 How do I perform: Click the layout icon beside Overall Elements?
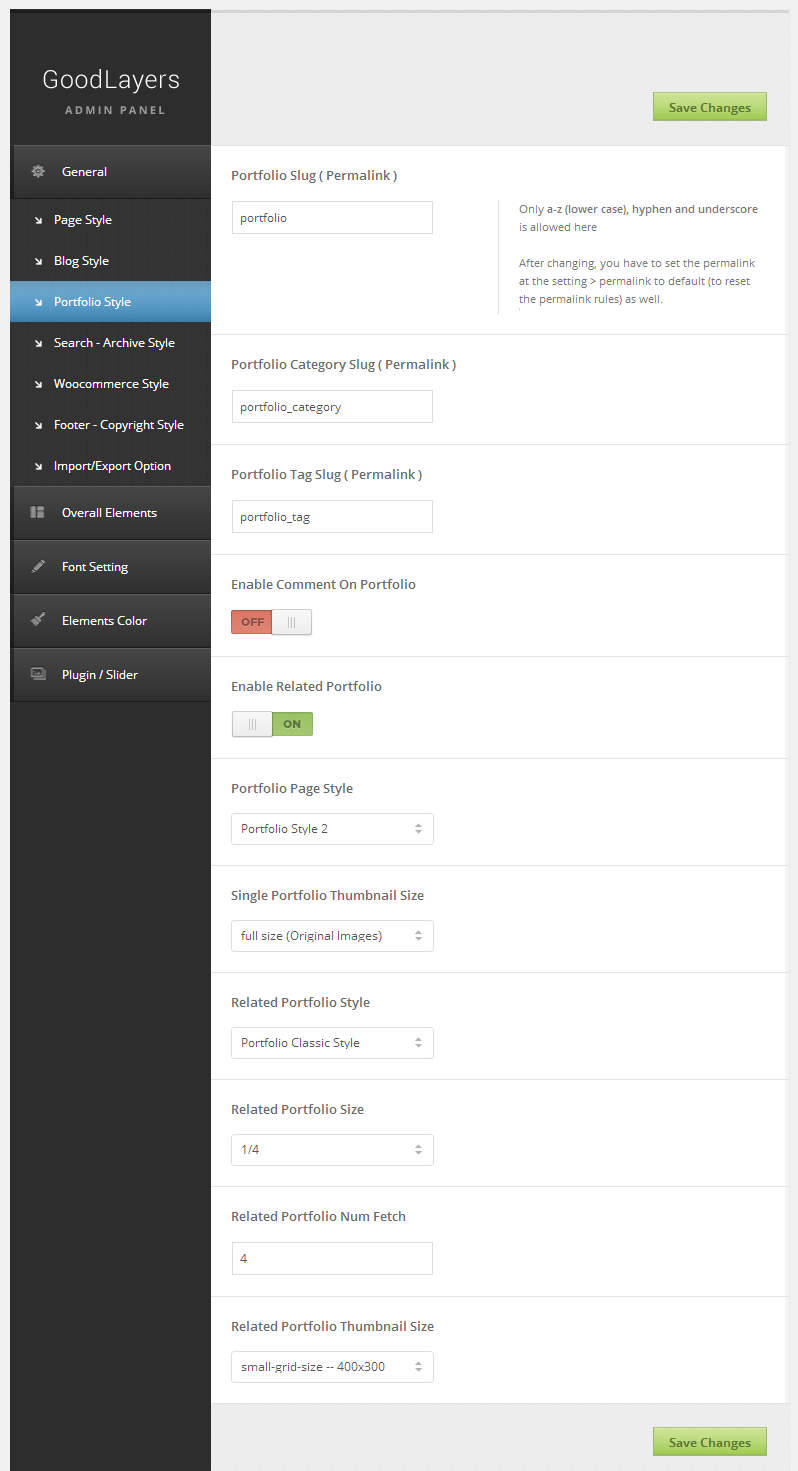pos(38,513)
